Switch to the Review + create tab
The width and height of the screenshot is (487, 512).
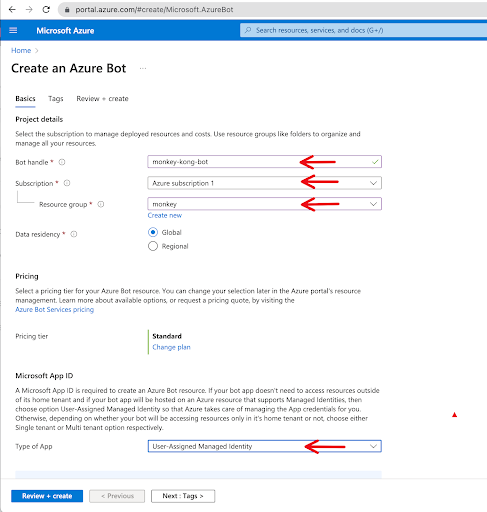pos(102,99)
